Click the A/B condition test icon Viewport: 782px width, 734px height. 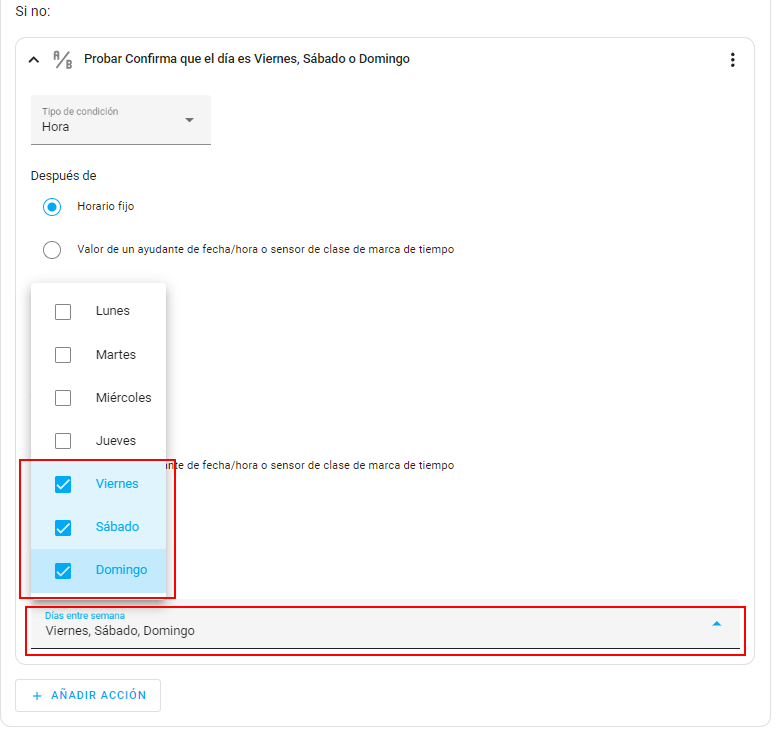62,60
